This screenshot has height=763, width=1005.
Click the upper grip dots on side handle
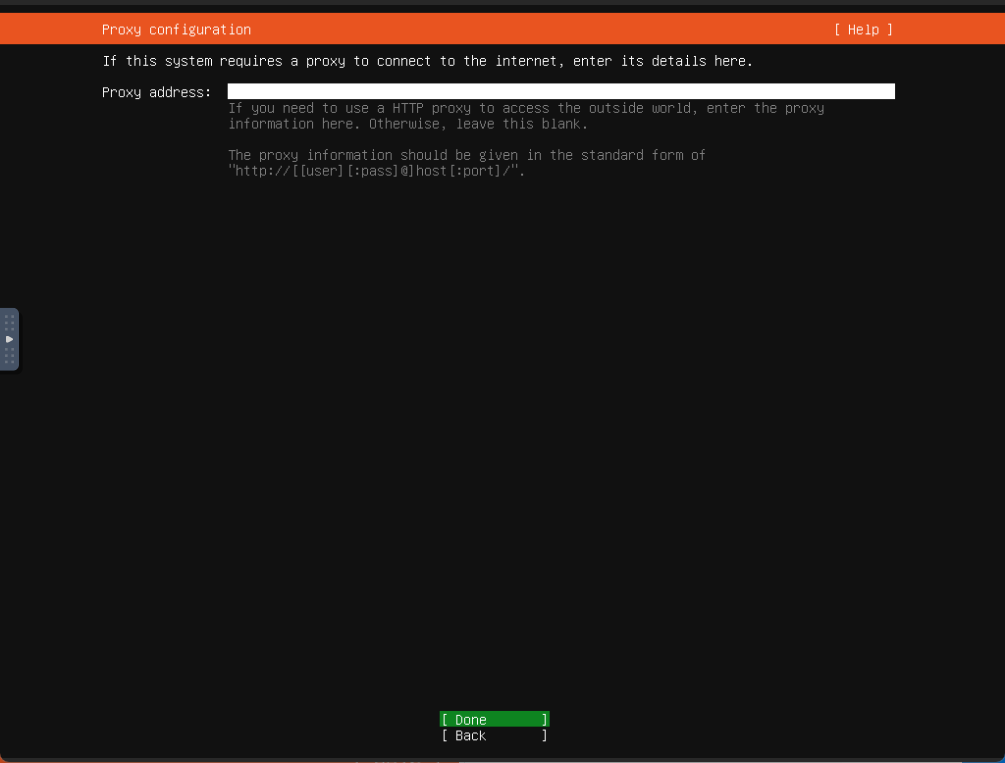coord(9,322)
